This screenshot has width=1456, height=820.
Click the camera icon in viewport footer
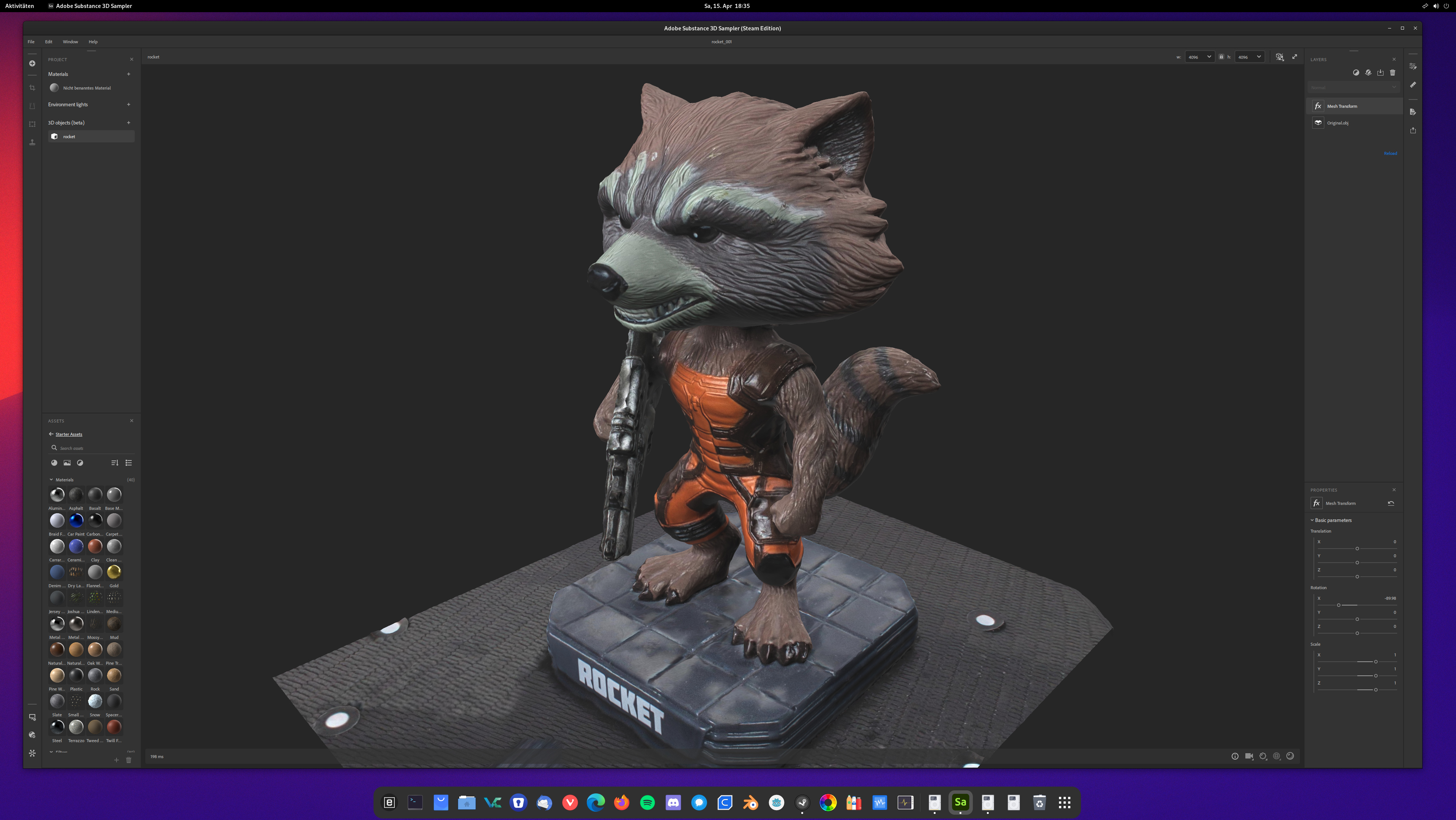1248,756
